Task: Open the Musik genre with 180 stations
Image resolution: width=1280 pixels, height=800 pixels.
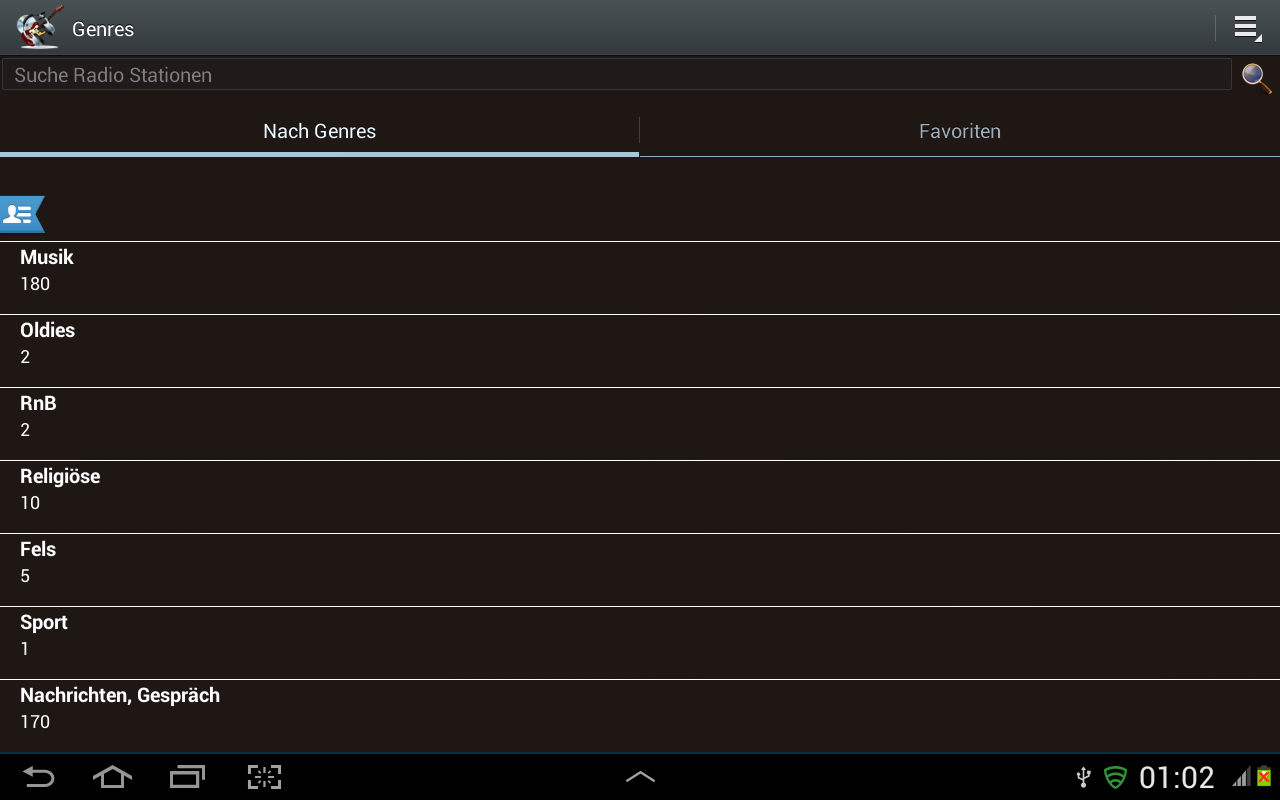Action: coord(640,278)
